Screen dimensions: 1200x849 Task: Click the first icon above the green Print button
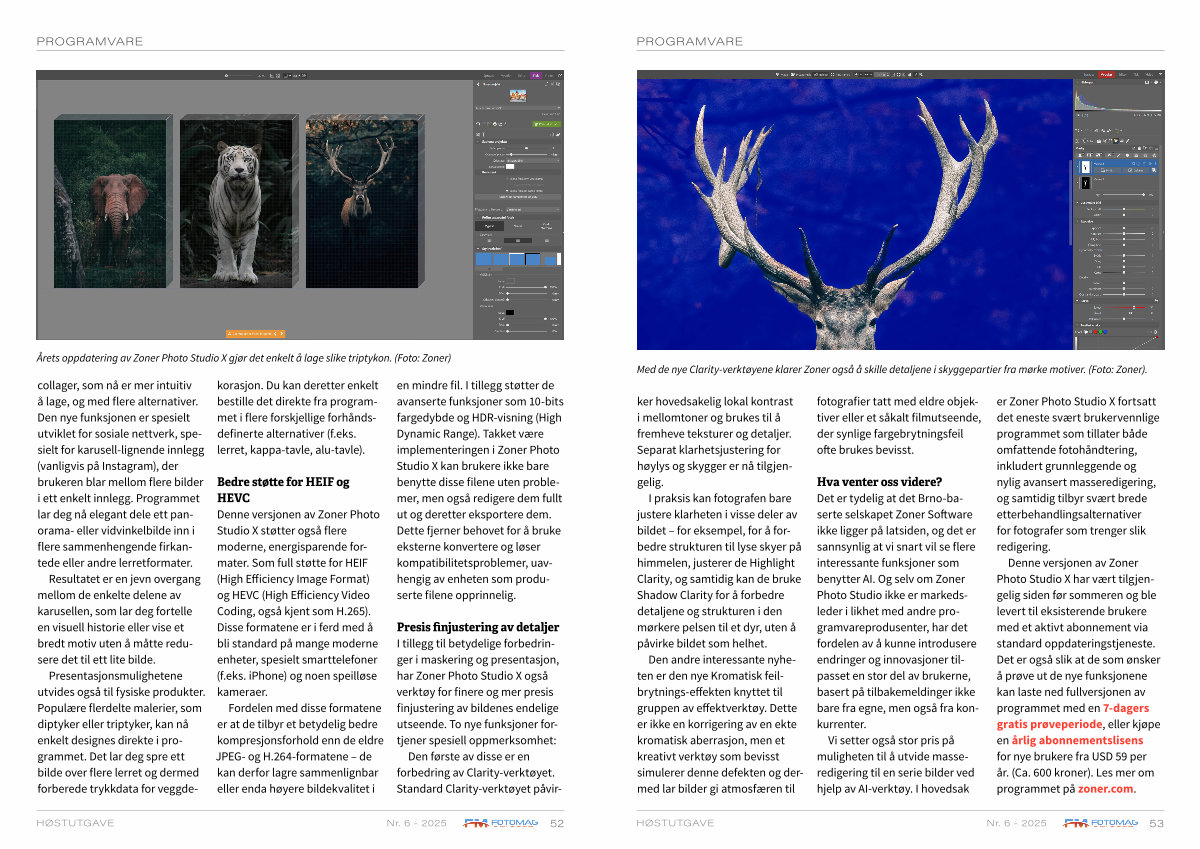click(480, 123)
